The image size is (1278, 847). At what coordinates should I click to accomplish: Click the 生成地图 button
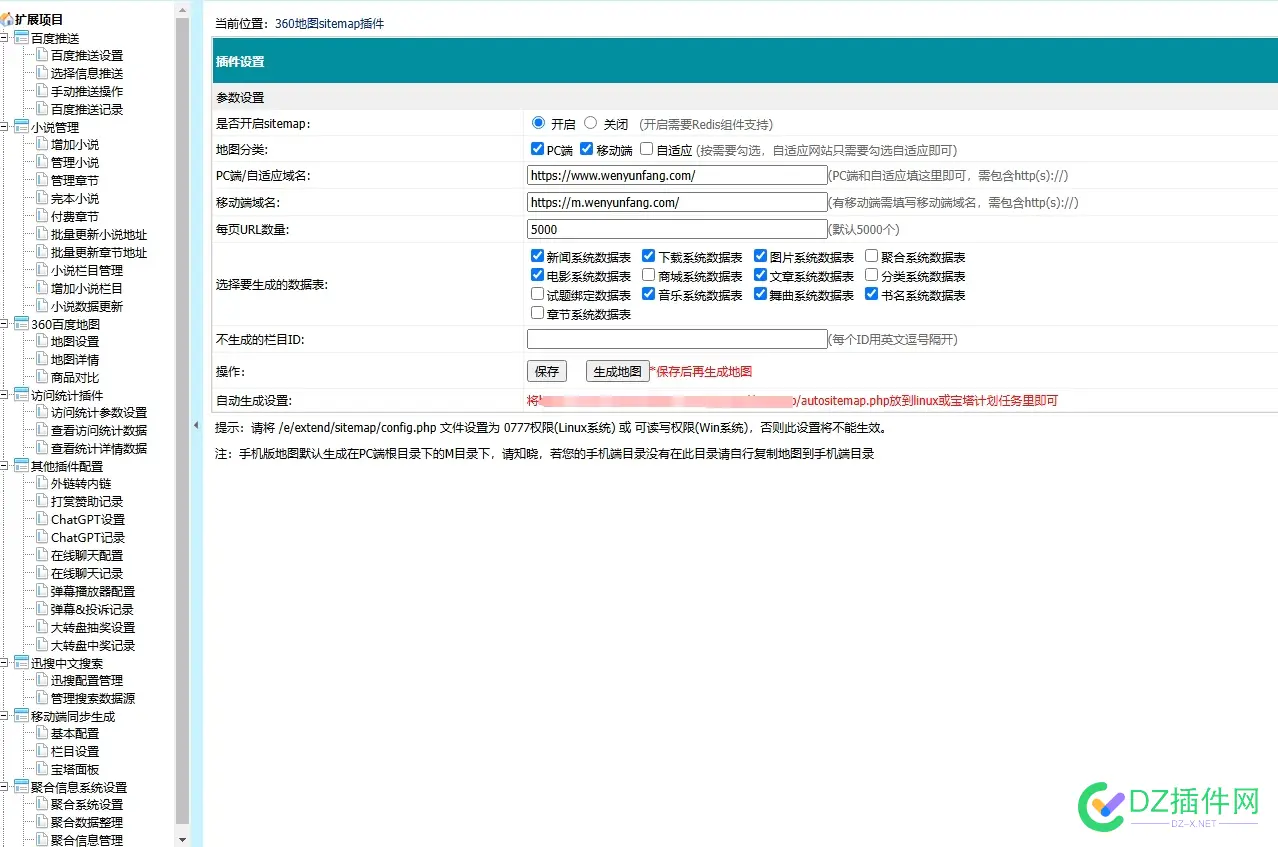click(x=617, y=371)
